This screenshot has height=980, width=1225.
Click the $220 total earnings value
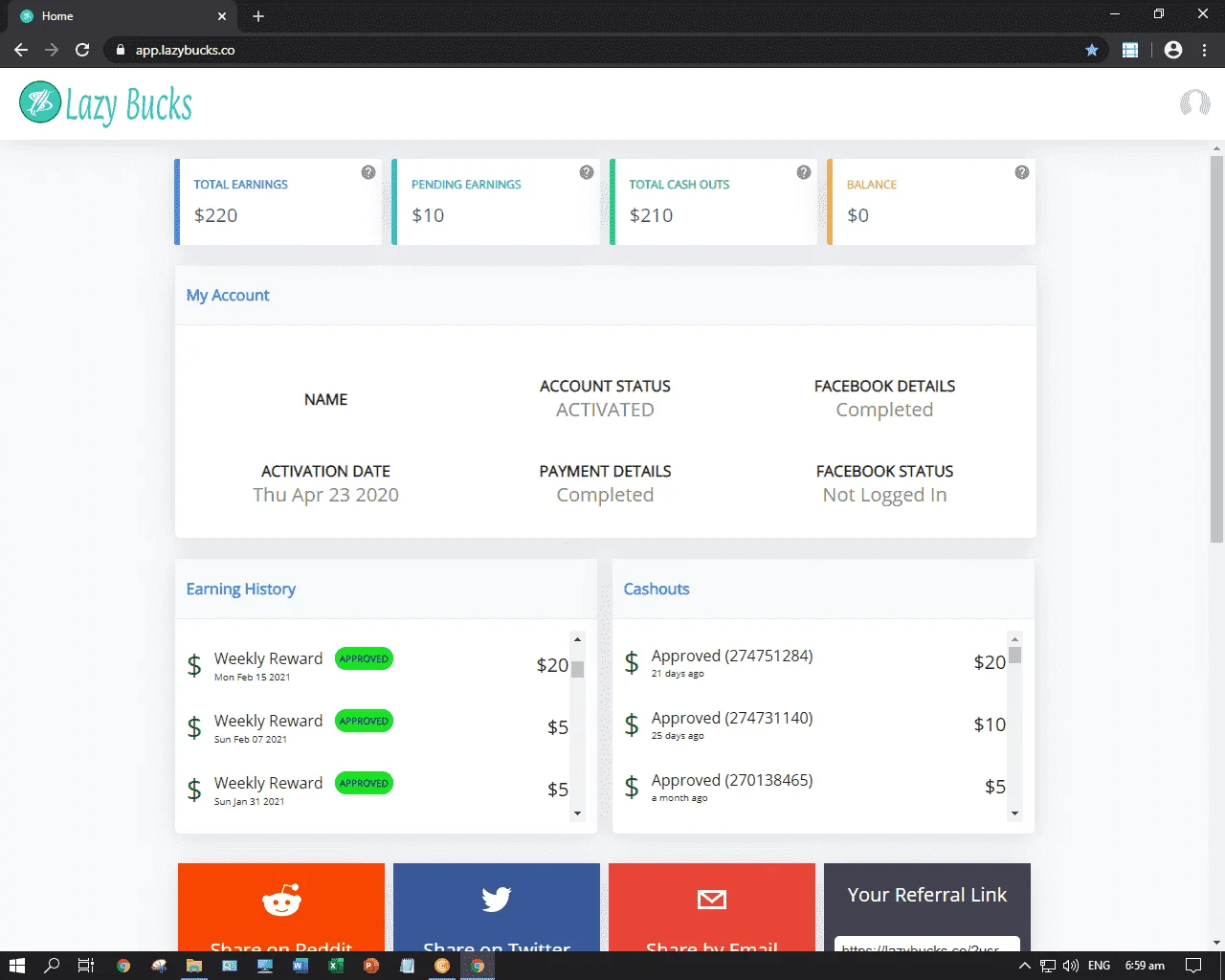pyautogui.click(x=216, y=215)
